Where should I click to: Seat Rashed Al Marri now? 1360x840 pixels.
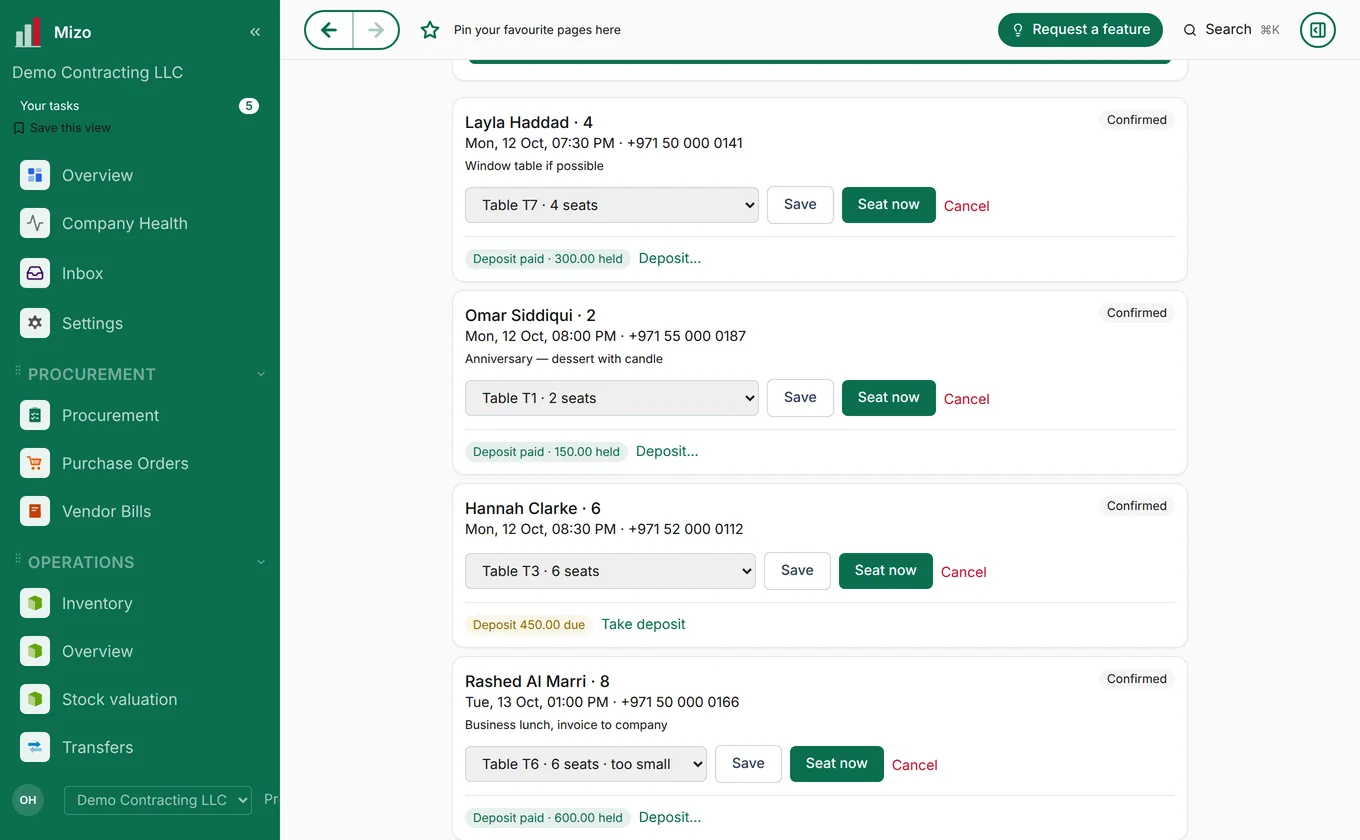(x=837, y=764)
